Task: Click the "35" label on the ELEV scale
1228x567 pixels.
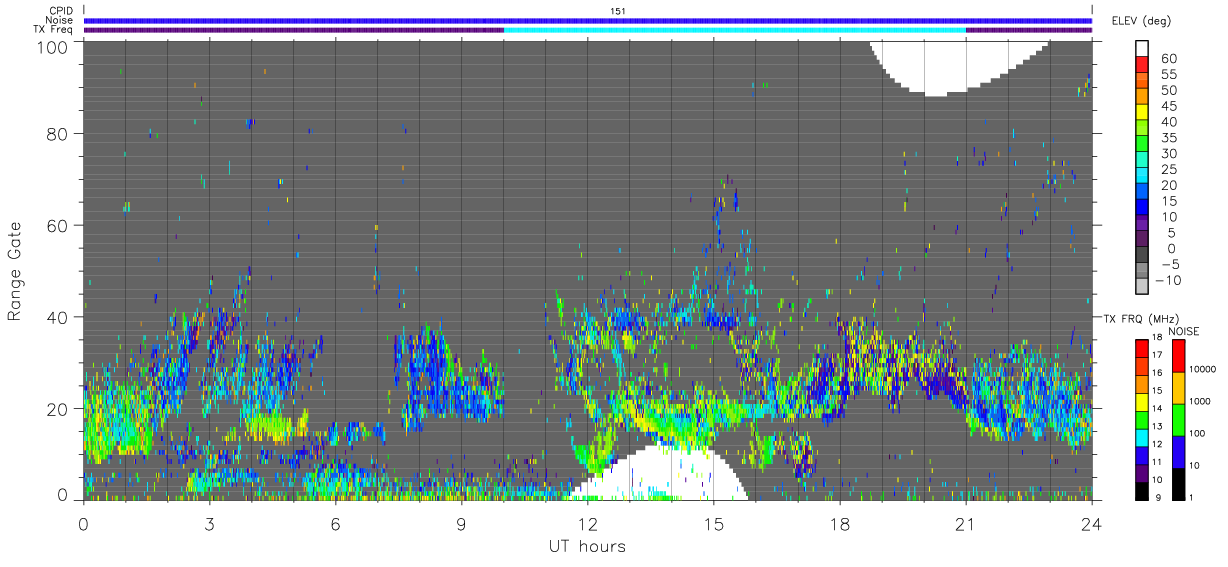Action: (1169, 137)
